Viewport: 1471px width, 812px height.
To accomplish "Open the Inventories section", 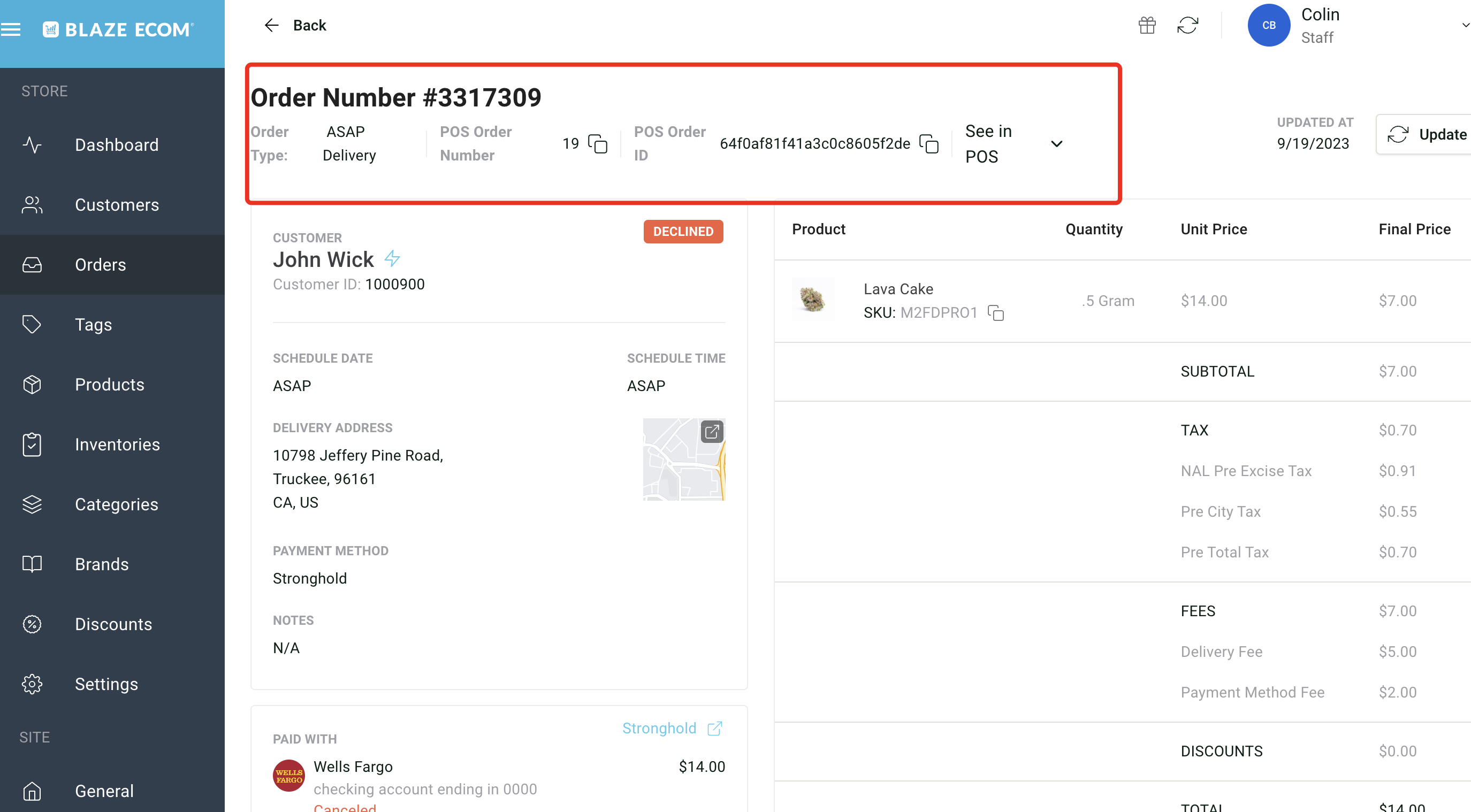I will 118,445.
